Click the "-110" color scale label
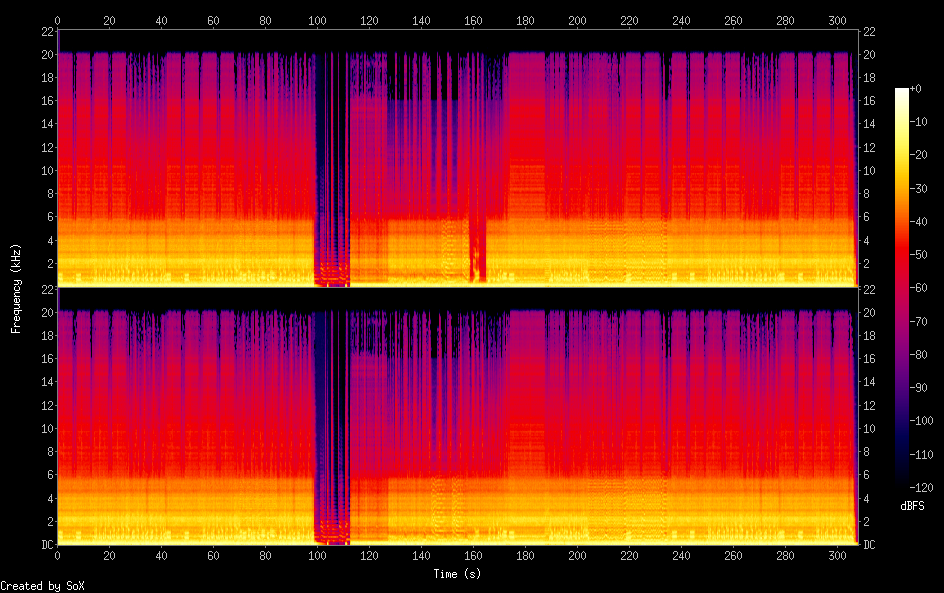Screen dimensions: 944x593 (x=921, y=455)
